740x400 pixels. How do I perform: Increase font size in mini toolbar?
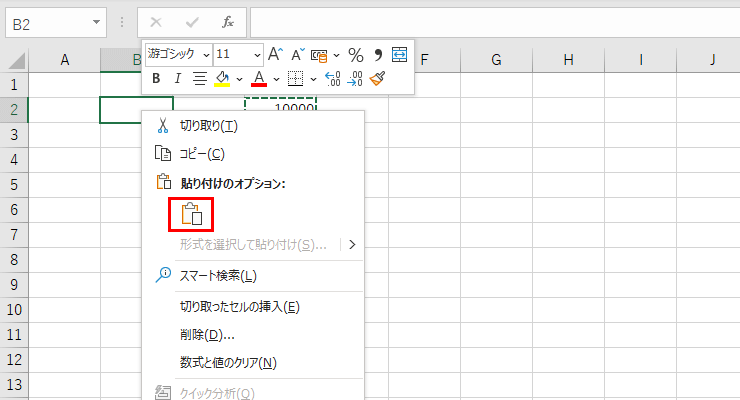coord(276,54)
